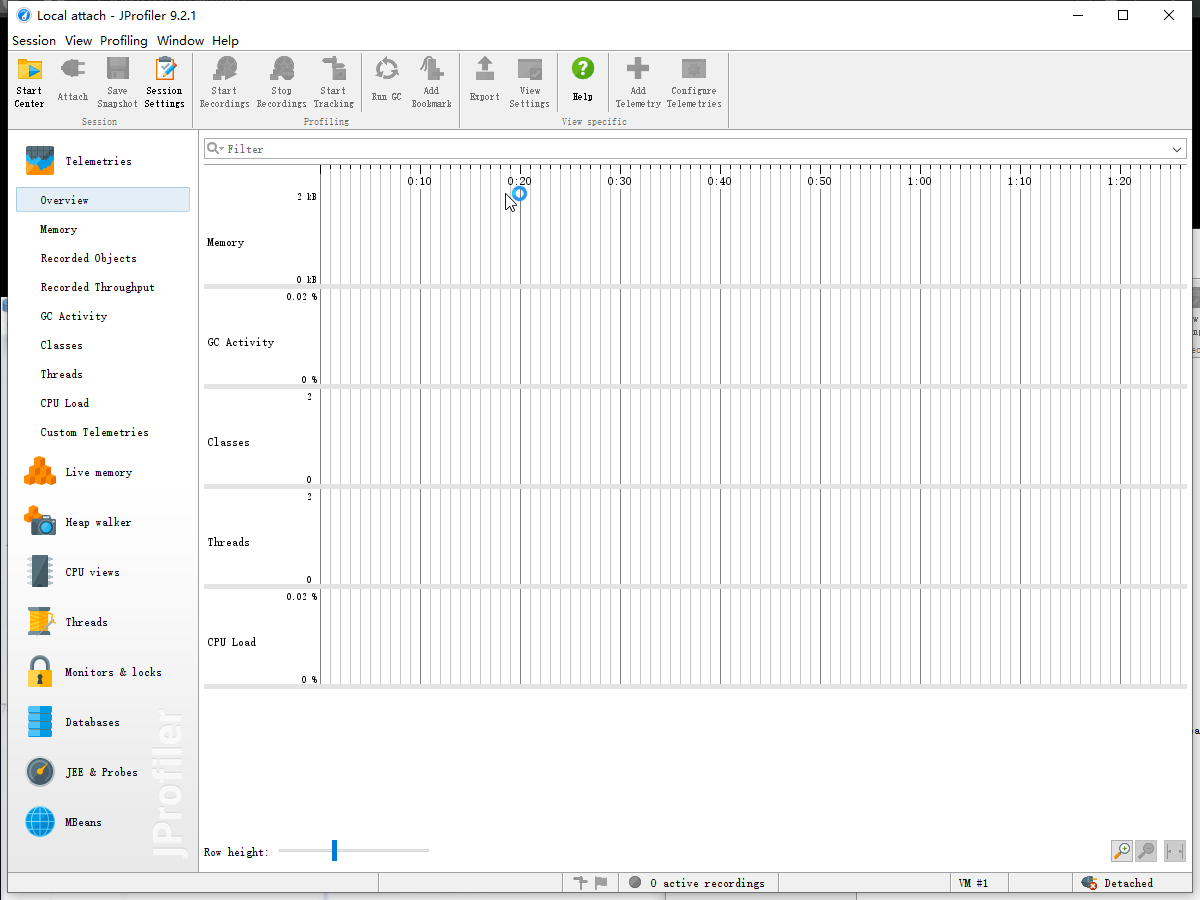Screen dimensions: 1200x900
Task: Click into the Filter text field
Action: coord(696,149)
